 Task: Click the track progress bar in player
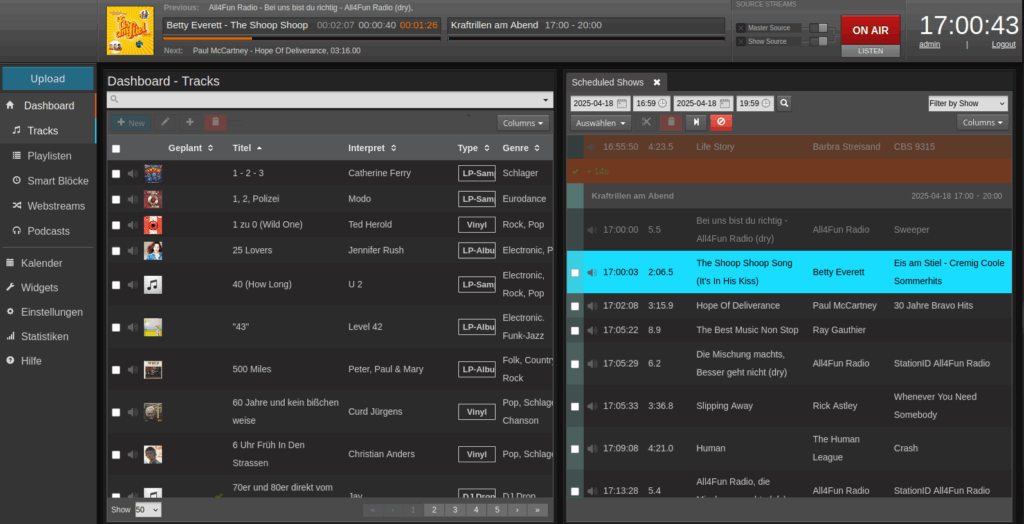tap(302, 39)
